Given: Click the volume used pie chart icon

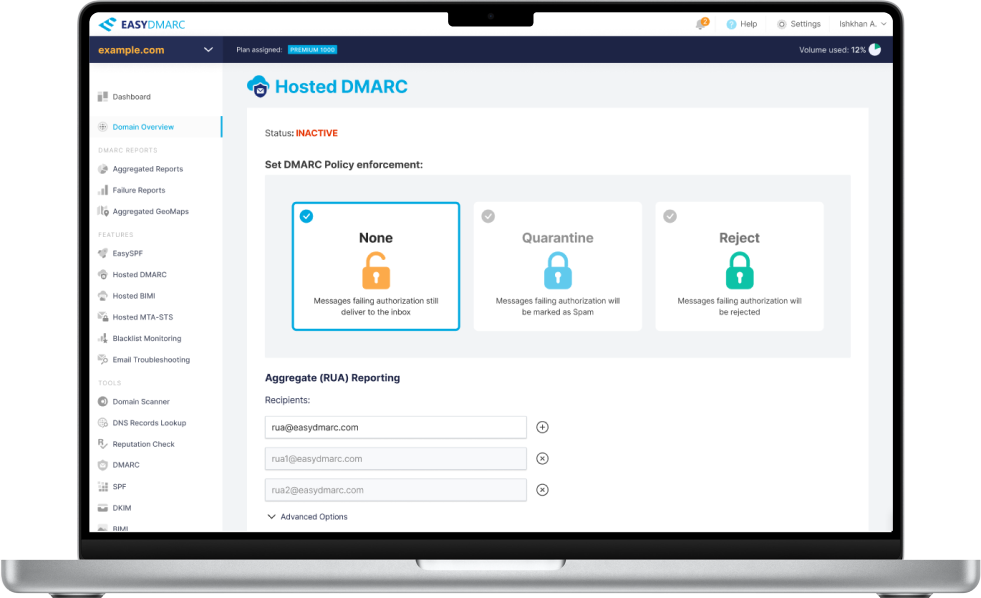Looking at the screenshot, I should point(875,50).
